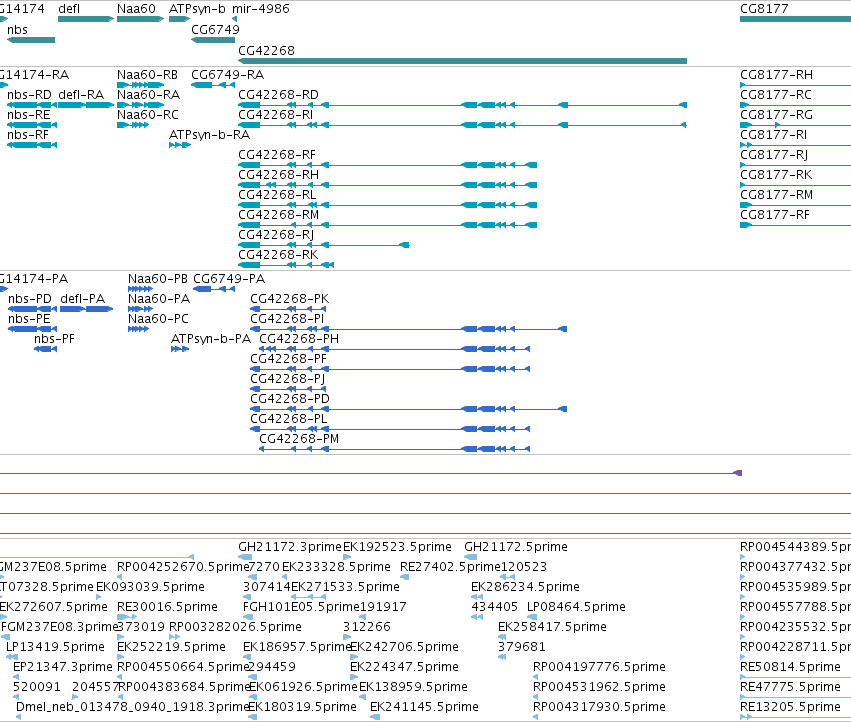Select transcript CG42268-RM label
The image size is (851, 722).
click(x=278, y=214)
